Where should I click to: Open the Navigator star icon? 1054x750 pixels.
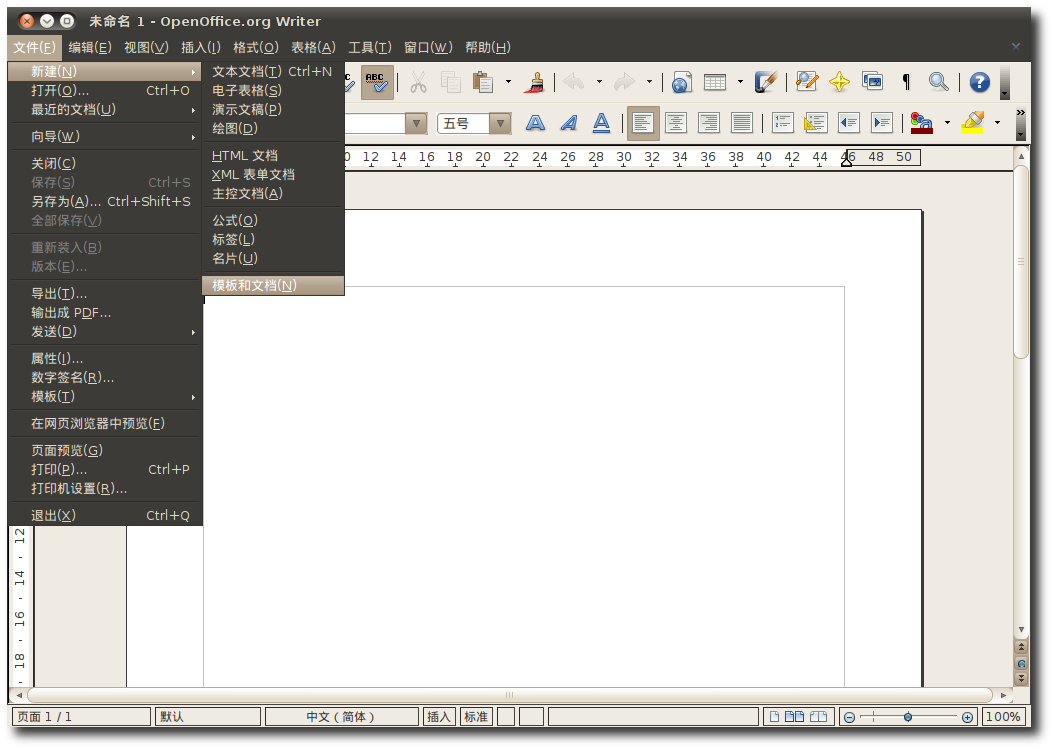[x=839, y=82]
